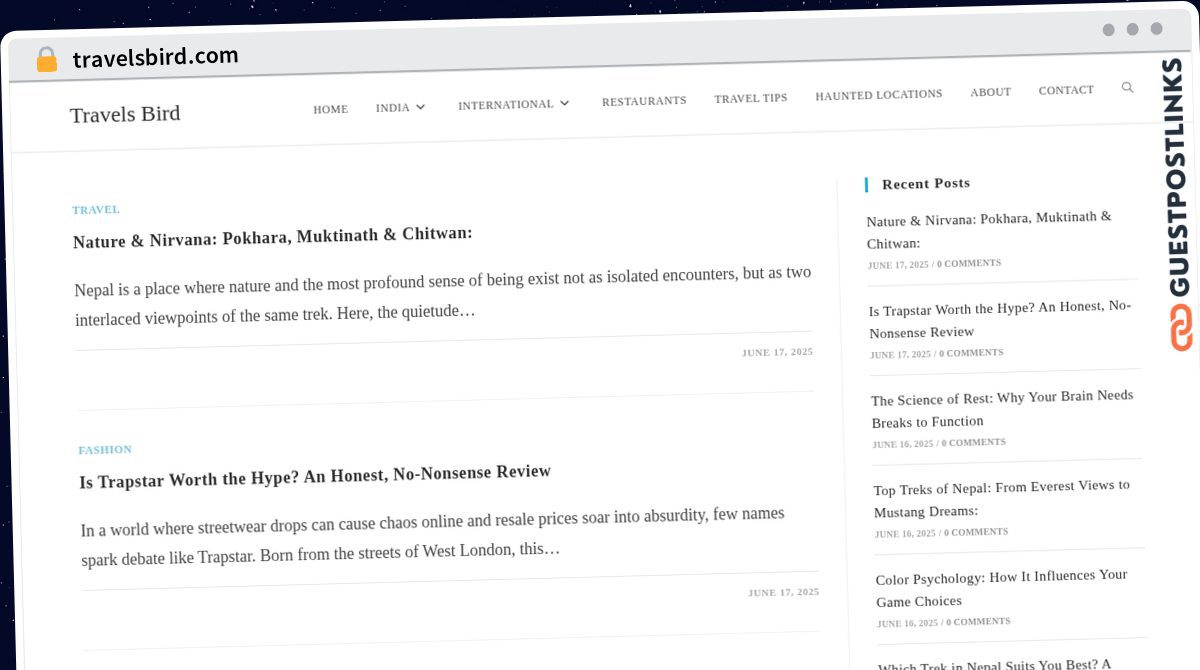
Task: Open sidebar post The Science of Rest
Action: 1001,408
